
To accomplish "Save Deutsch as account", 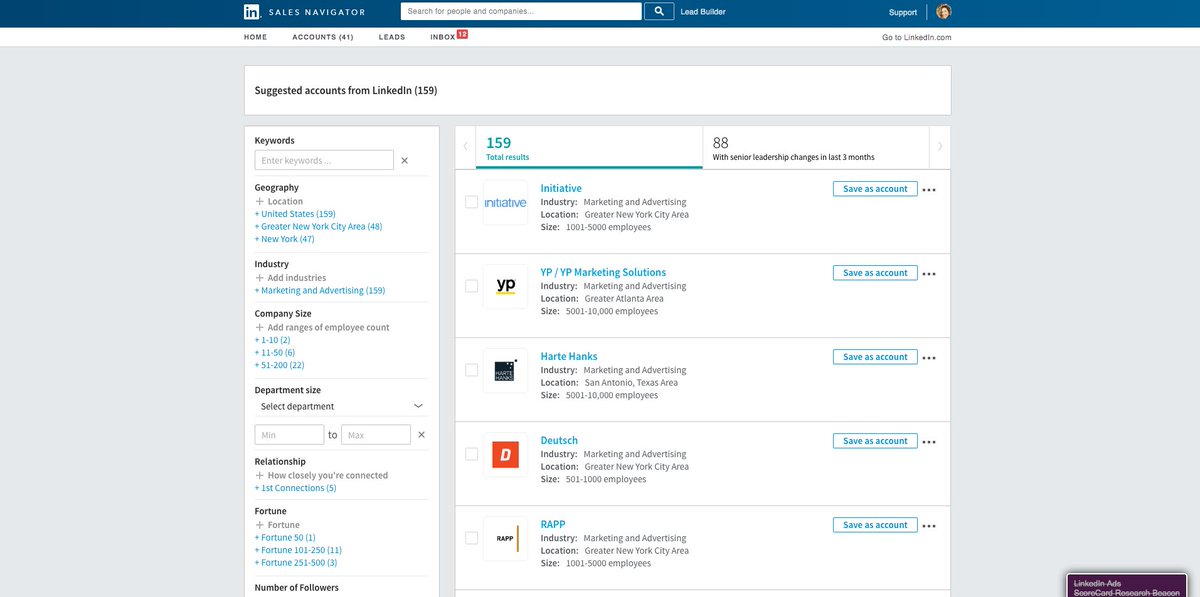I will pyautogui.click(x=875, y=441).
